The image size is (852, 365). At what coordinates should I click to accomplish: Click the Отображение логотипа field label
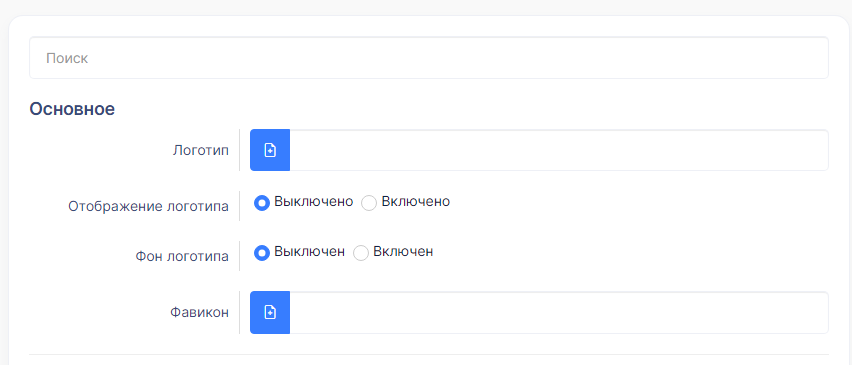[148, 206]
